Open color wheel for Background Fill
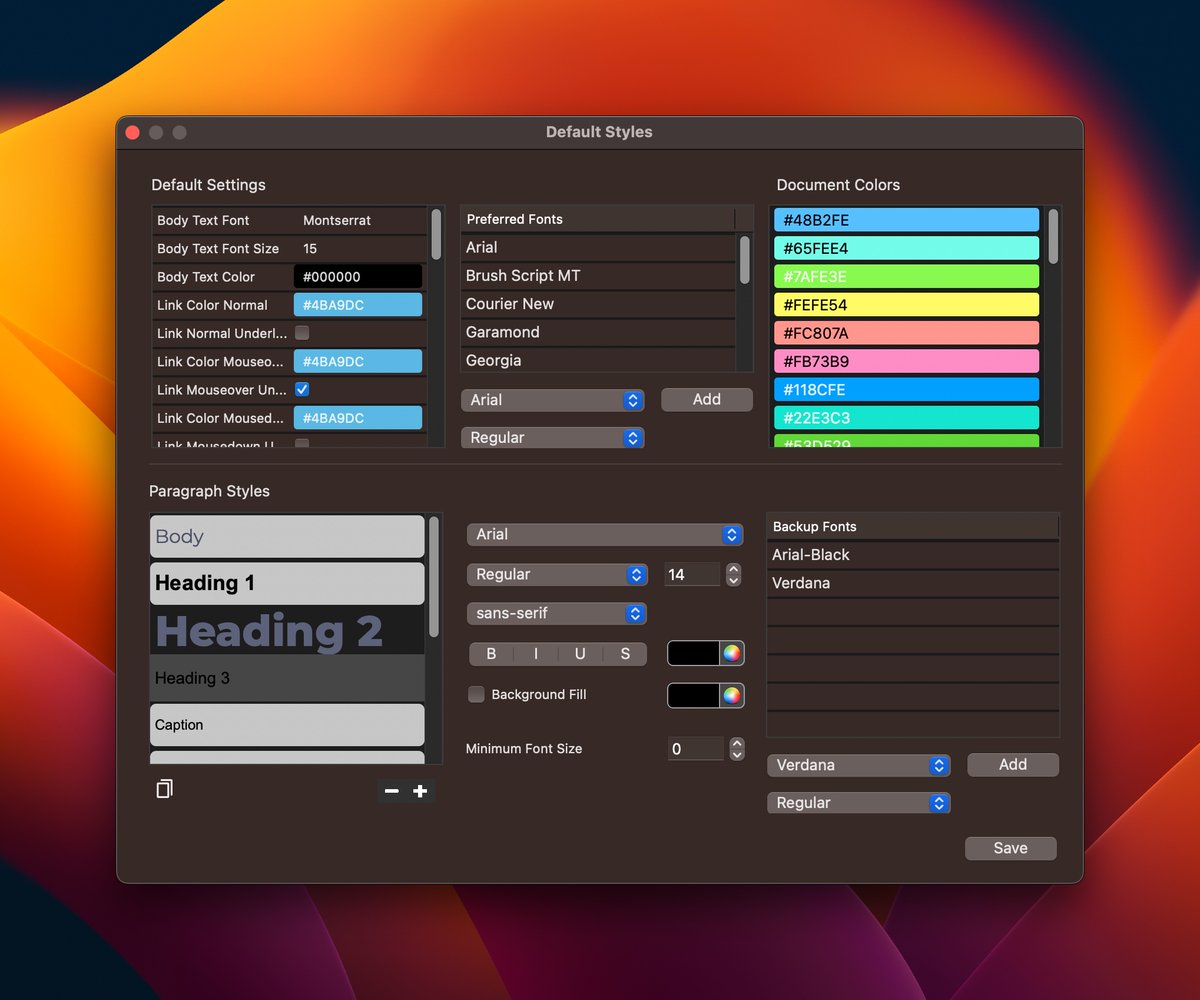This screenshot has width=1200, height=1000. pyautogui.click(x=732, y=695)
